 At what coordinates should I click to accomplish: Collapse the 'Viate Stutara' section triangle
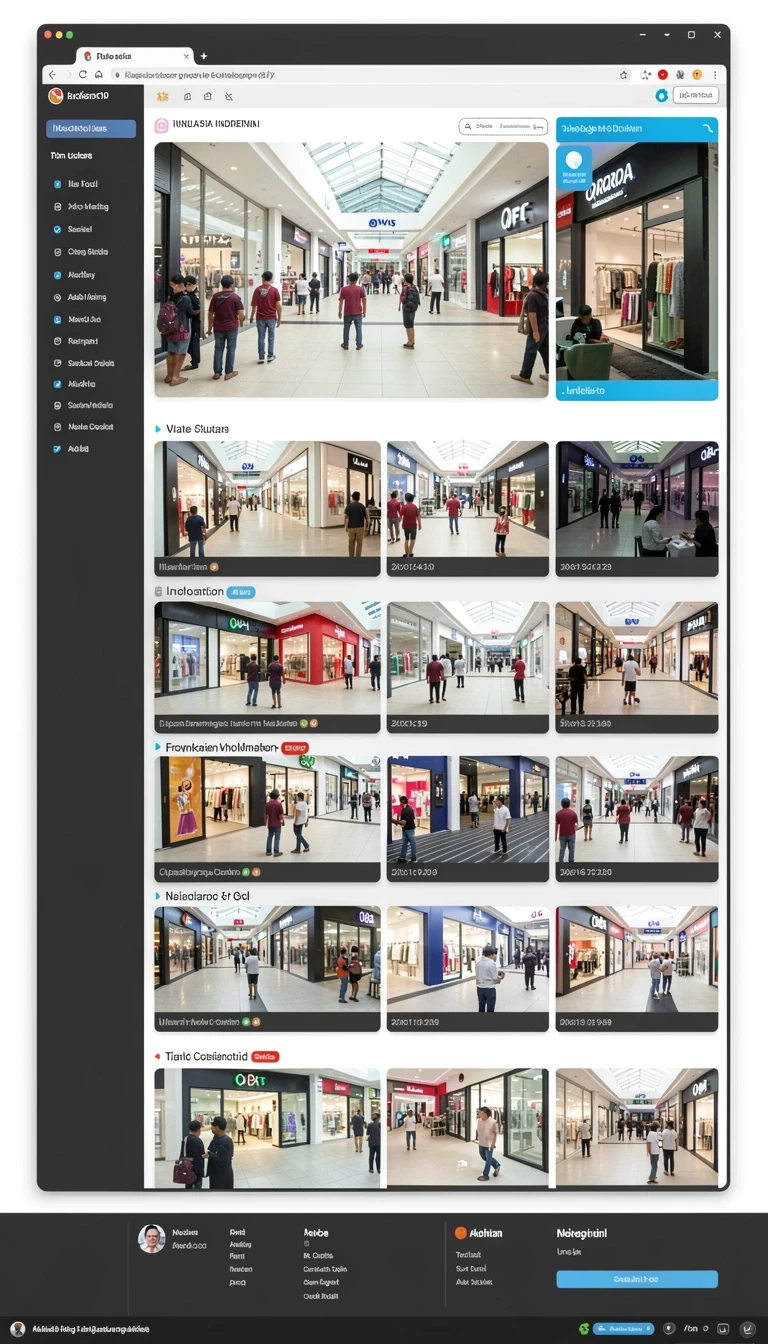pos(158,429)
